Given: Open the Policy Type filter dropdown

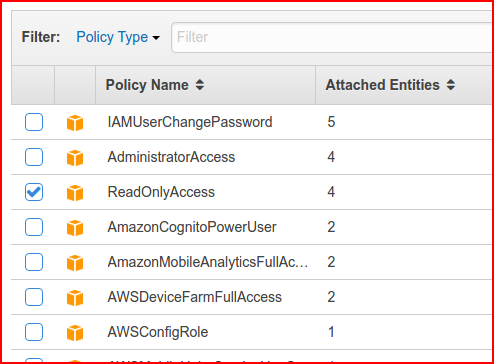Looking at the screenshot, I should click(x=118, y=37).
